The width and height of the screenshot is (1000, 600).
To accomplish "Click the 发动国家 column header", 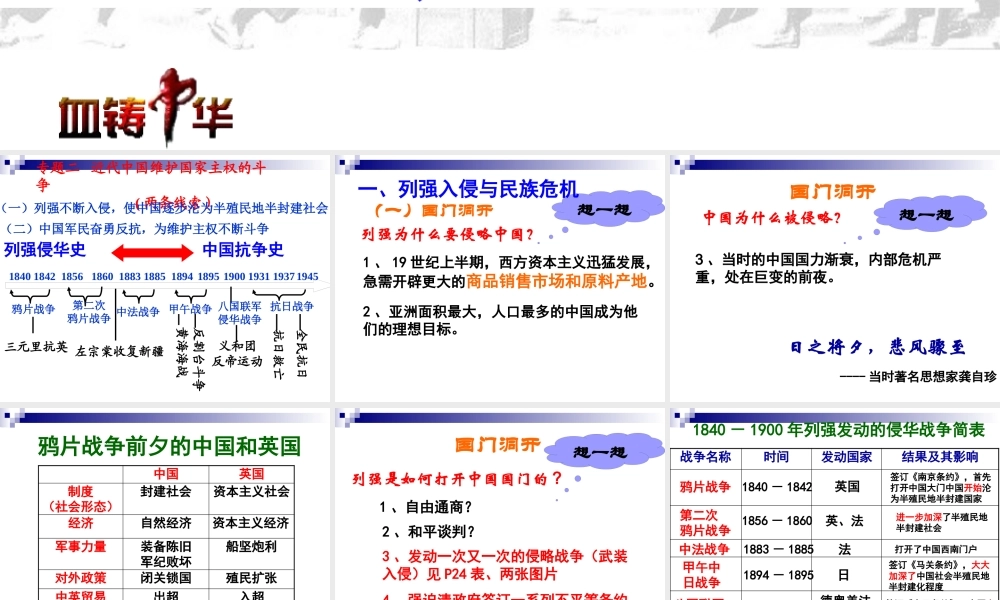I will pyautogui.click(x=848, y=457).
